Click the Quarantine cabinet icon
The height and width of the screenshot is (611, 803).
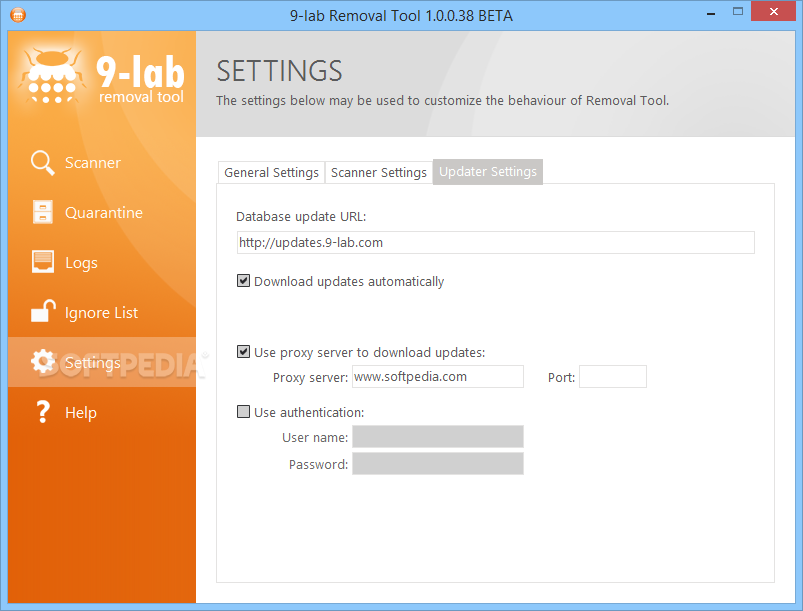(43, 212)
